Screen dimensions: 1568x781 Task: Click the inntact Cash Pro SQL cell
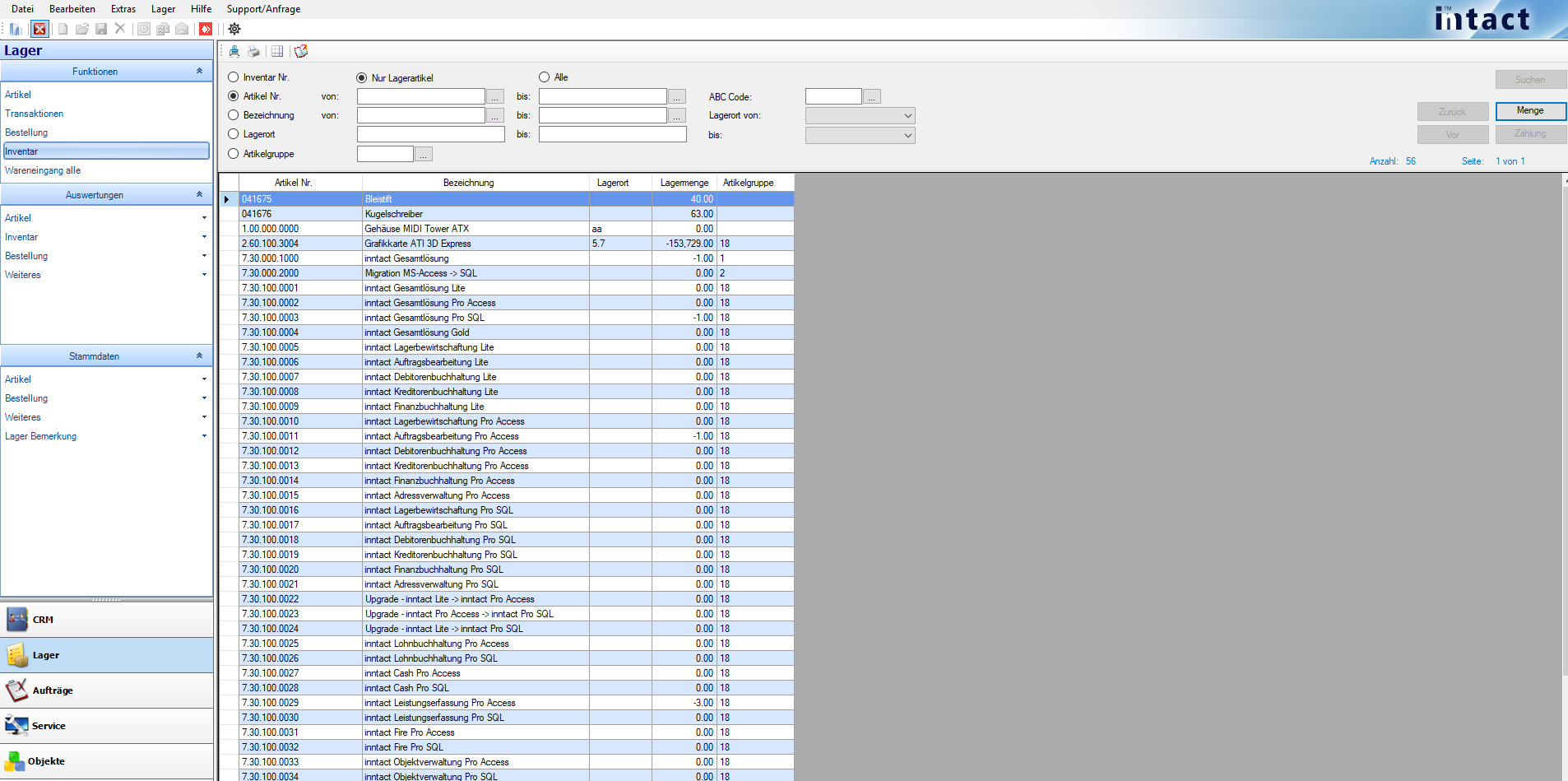[476, 688]
